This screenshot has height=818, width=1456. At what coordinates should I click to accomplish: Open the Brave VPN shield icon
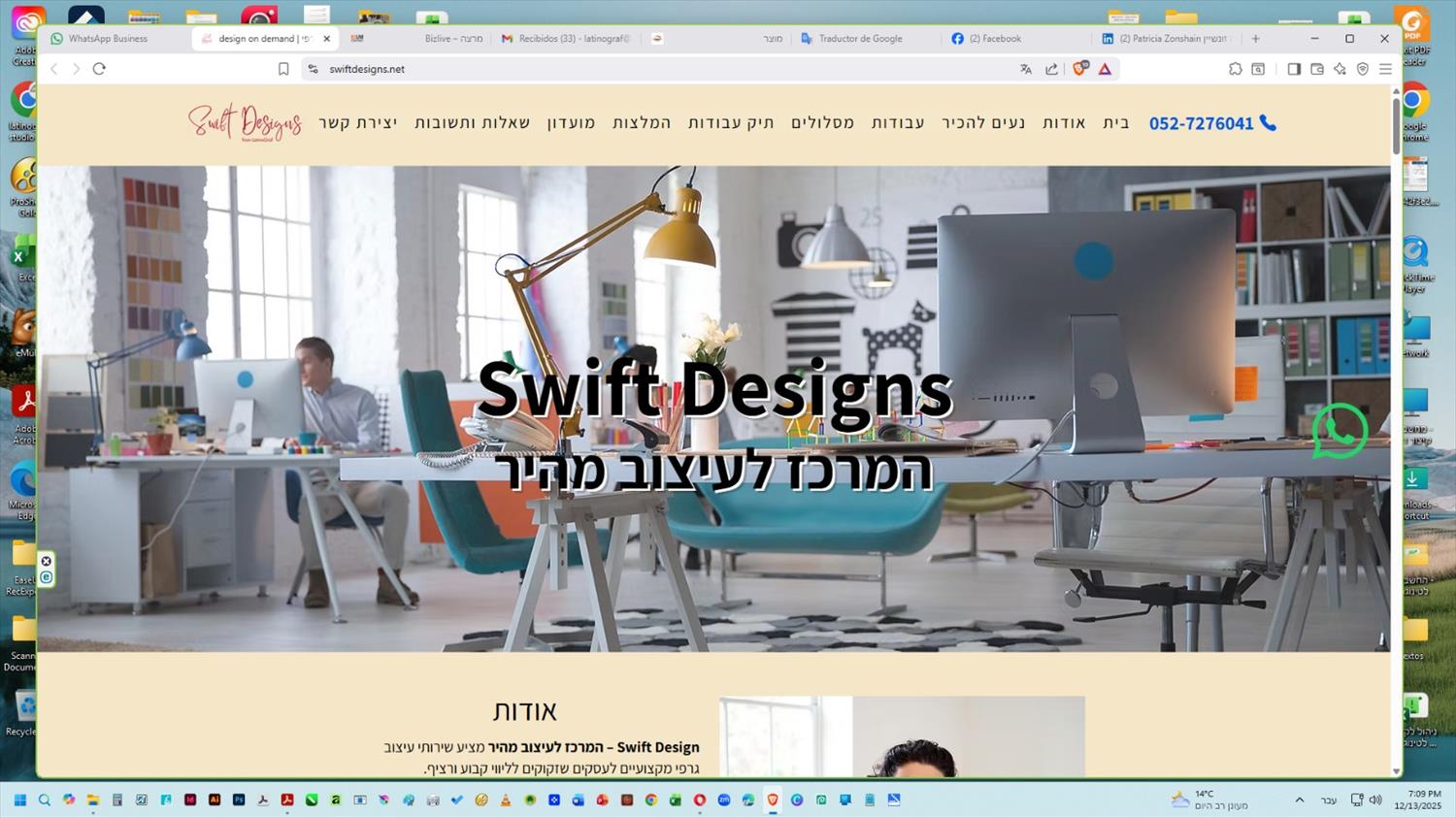tap(1363, 69)
